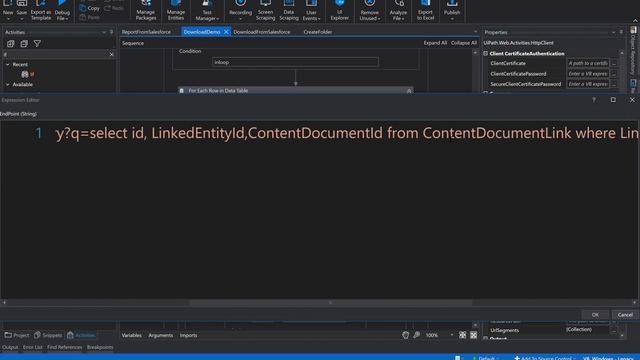Open the Breakpoints panel

pyautogui.click(x=100, y=347)
